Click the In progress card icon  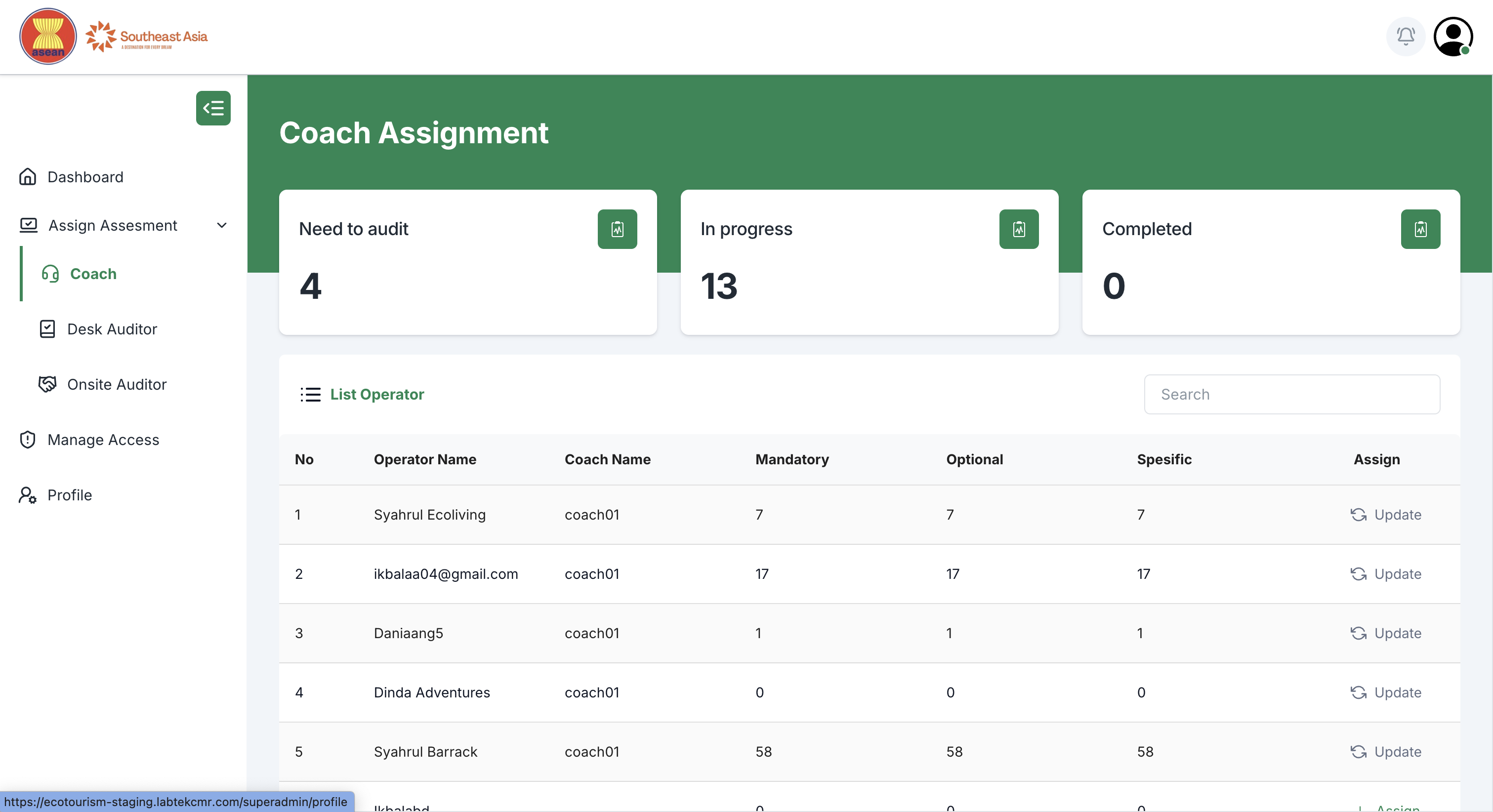tap(1019, 230)
